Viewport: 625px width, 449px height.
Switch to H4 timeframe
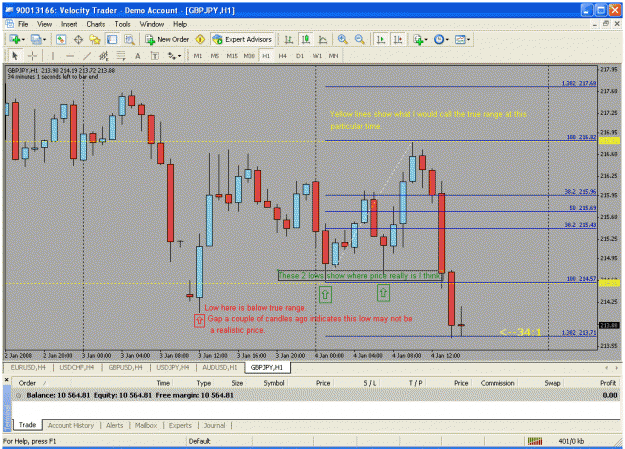point(283,56)
